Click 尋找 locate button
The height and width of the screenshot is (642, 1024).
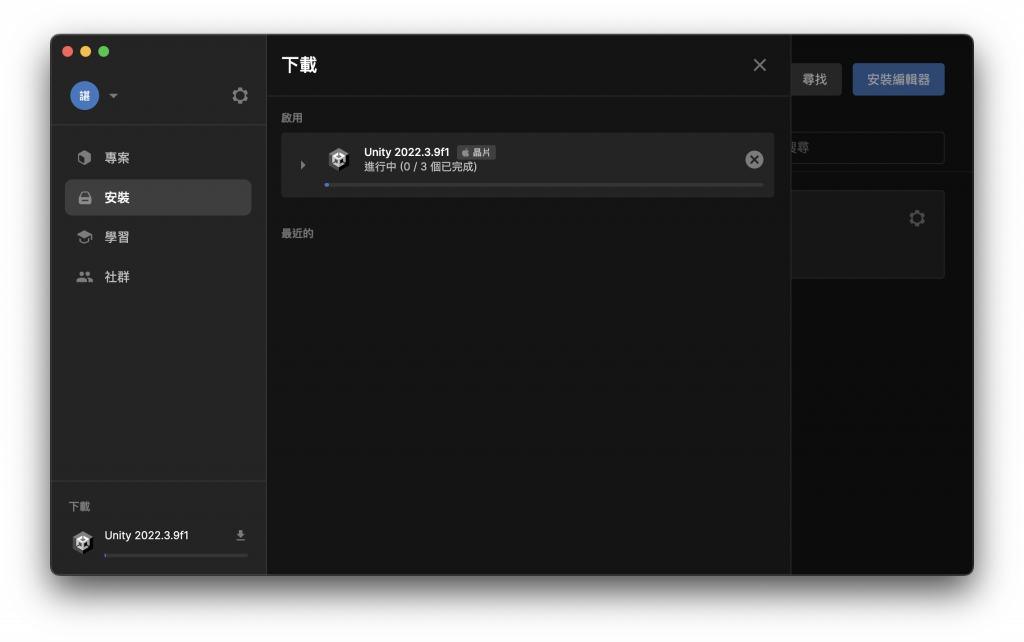(814, 79)
